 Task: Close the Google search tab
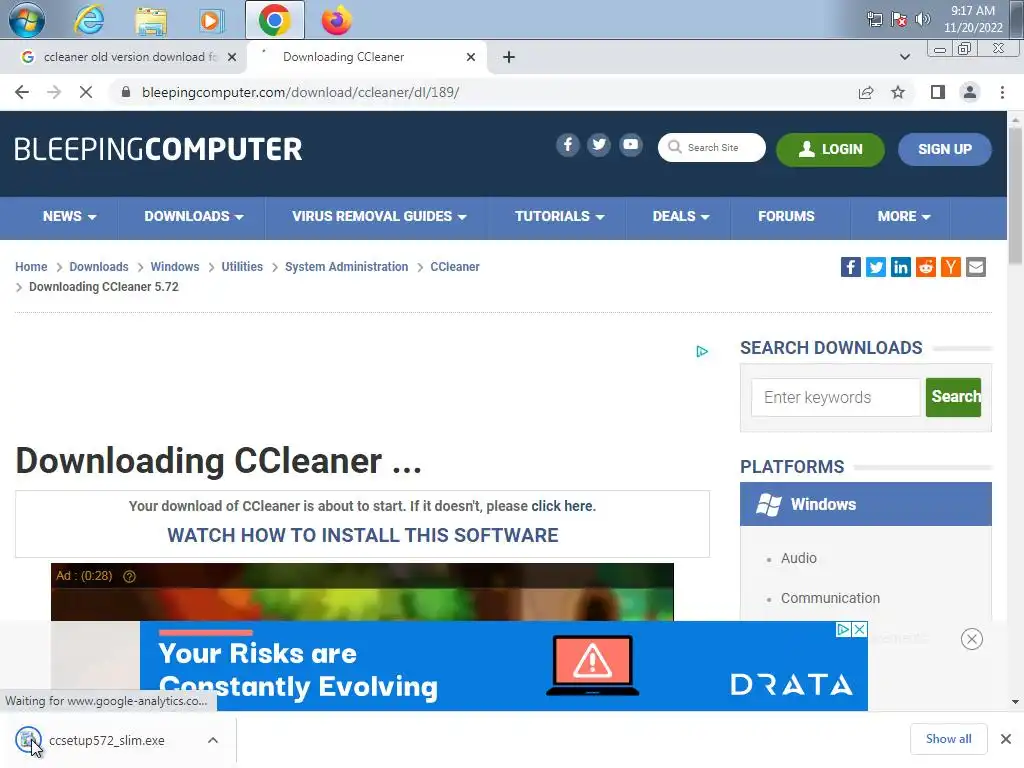(232, 57)
